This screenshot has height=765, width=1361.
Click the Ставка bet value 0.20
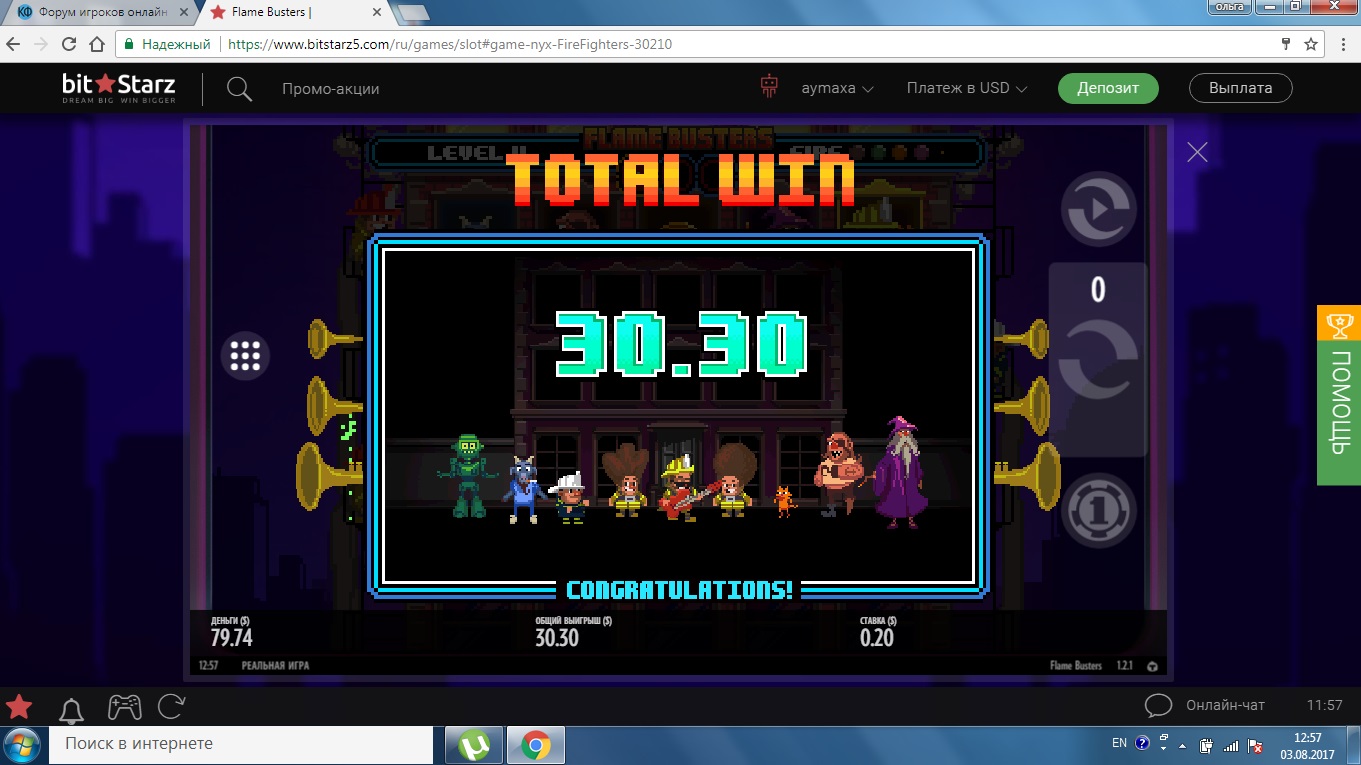pyautogui.click(x=877, y=638)
